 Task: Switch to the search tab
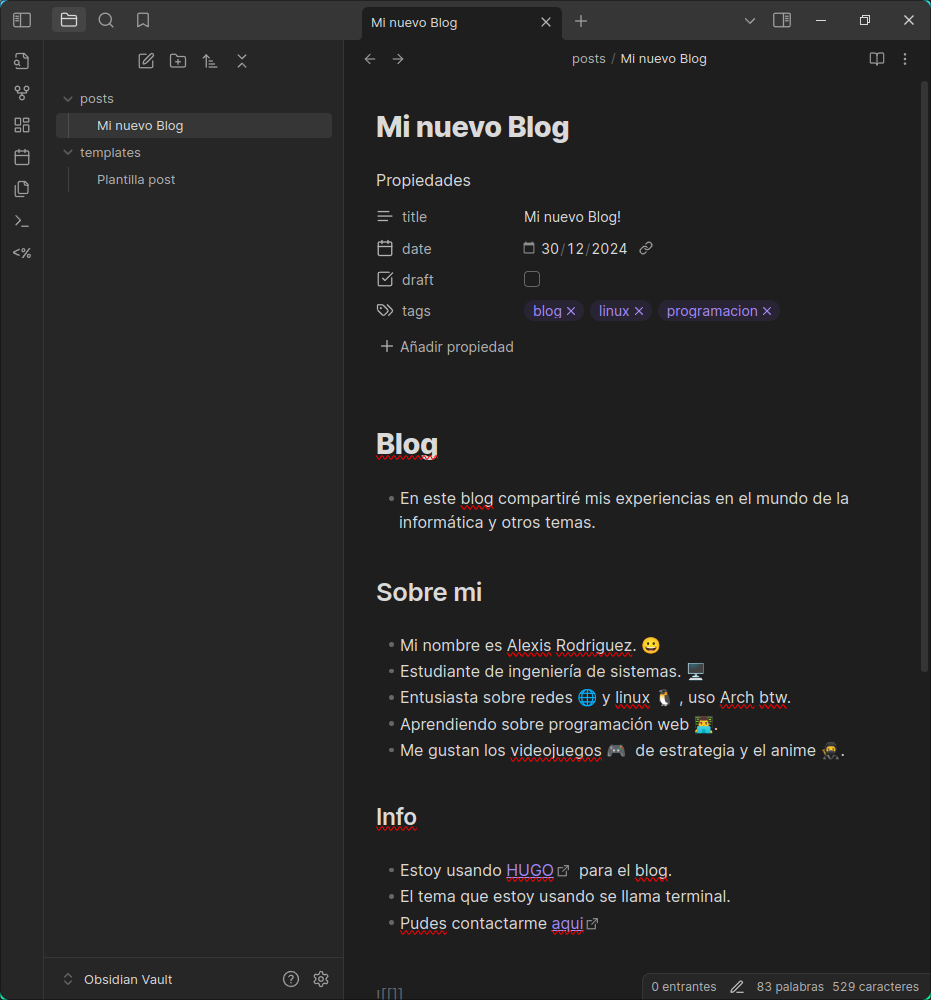(x=106, y=20)
